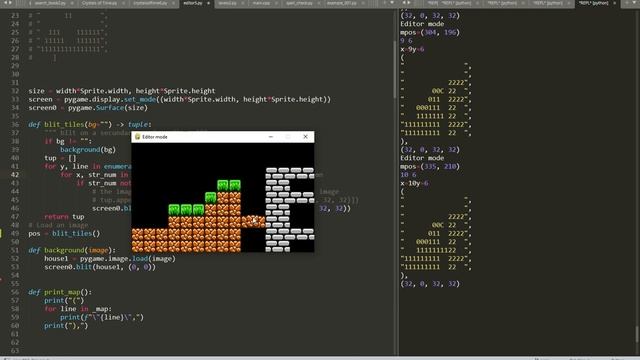Click the 'def print_map():' line
Image resolution: width=640 pixels, height=360 pixels.
60,292
